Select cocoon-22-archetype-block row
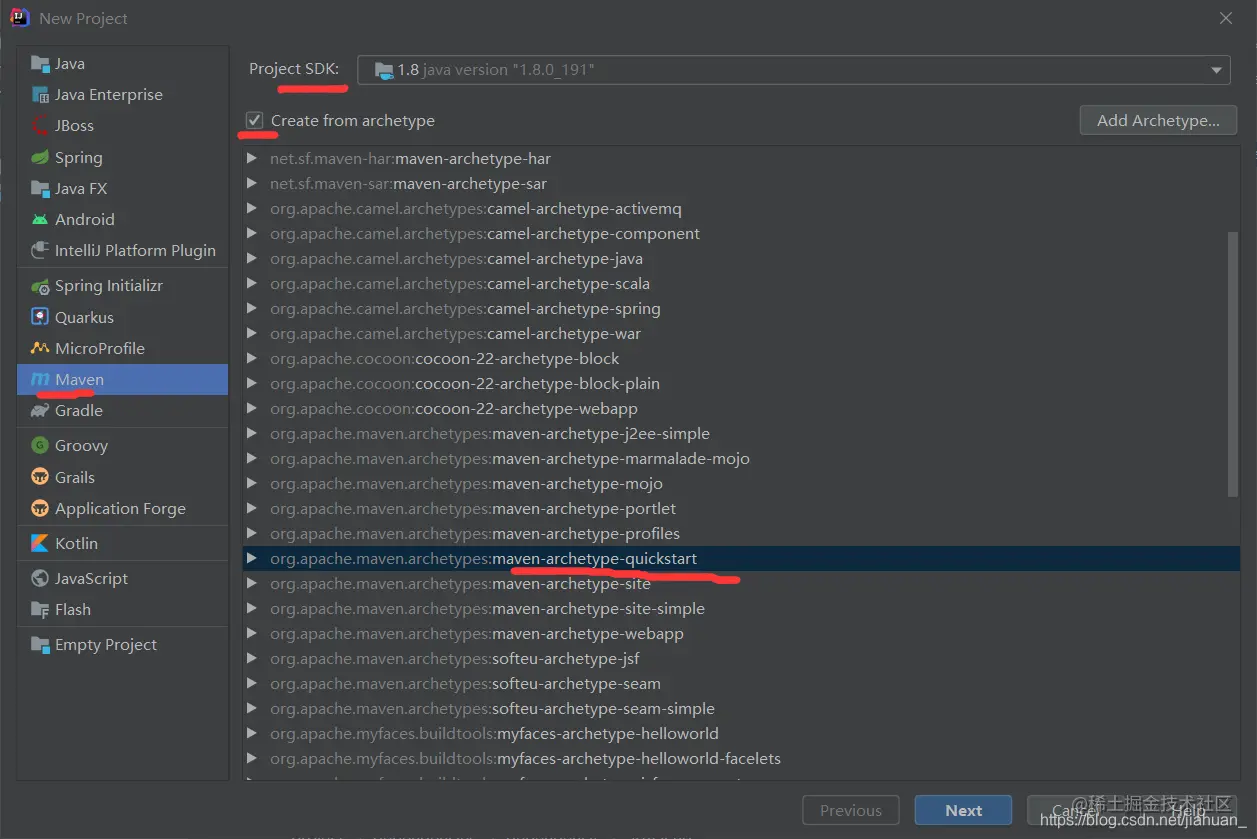This screenshot has width=1257, height=839. (741, 358)
